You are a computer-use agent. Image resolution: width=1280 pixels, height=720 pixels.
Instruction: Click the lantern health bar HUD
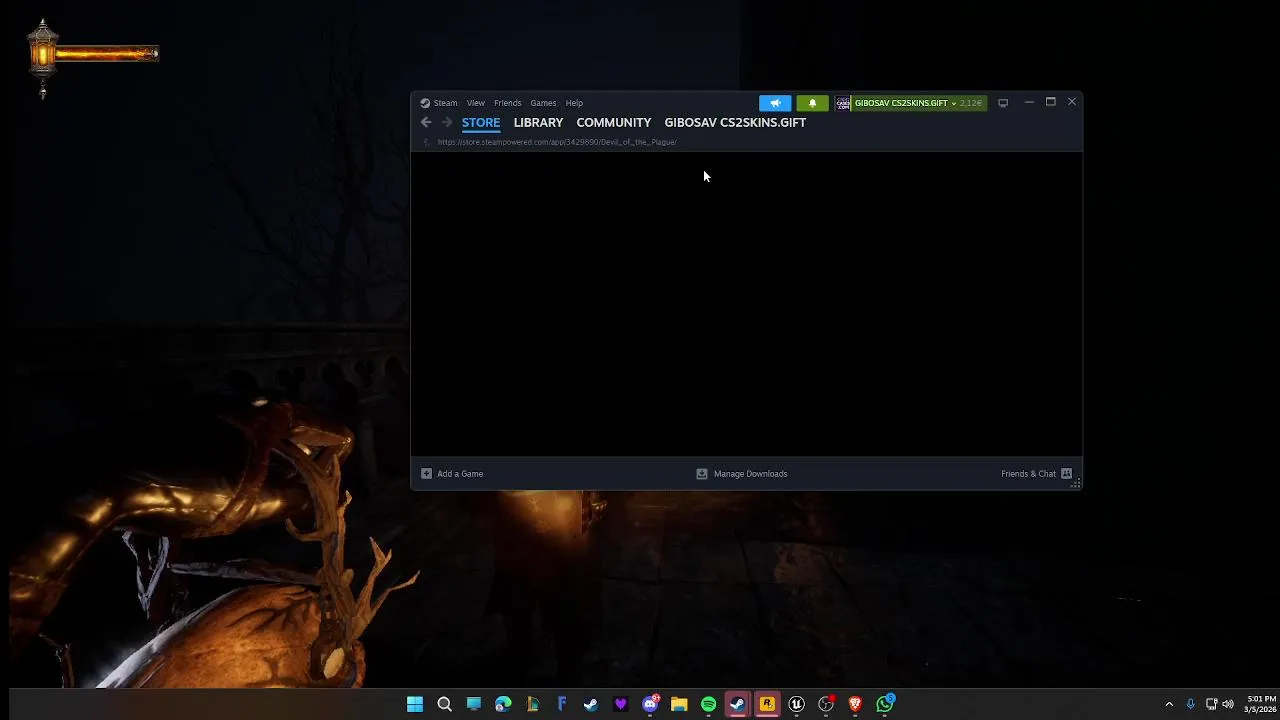[x=92, y=57]
